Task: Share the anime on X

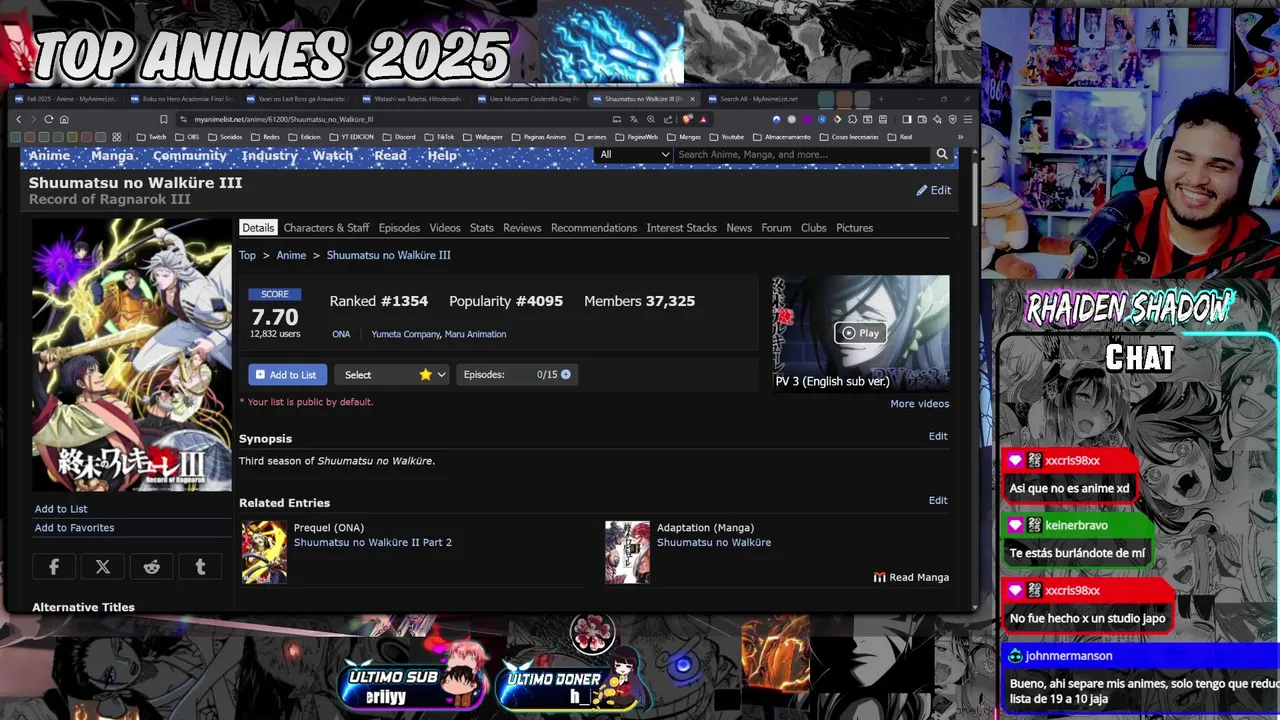Action: 103,567
